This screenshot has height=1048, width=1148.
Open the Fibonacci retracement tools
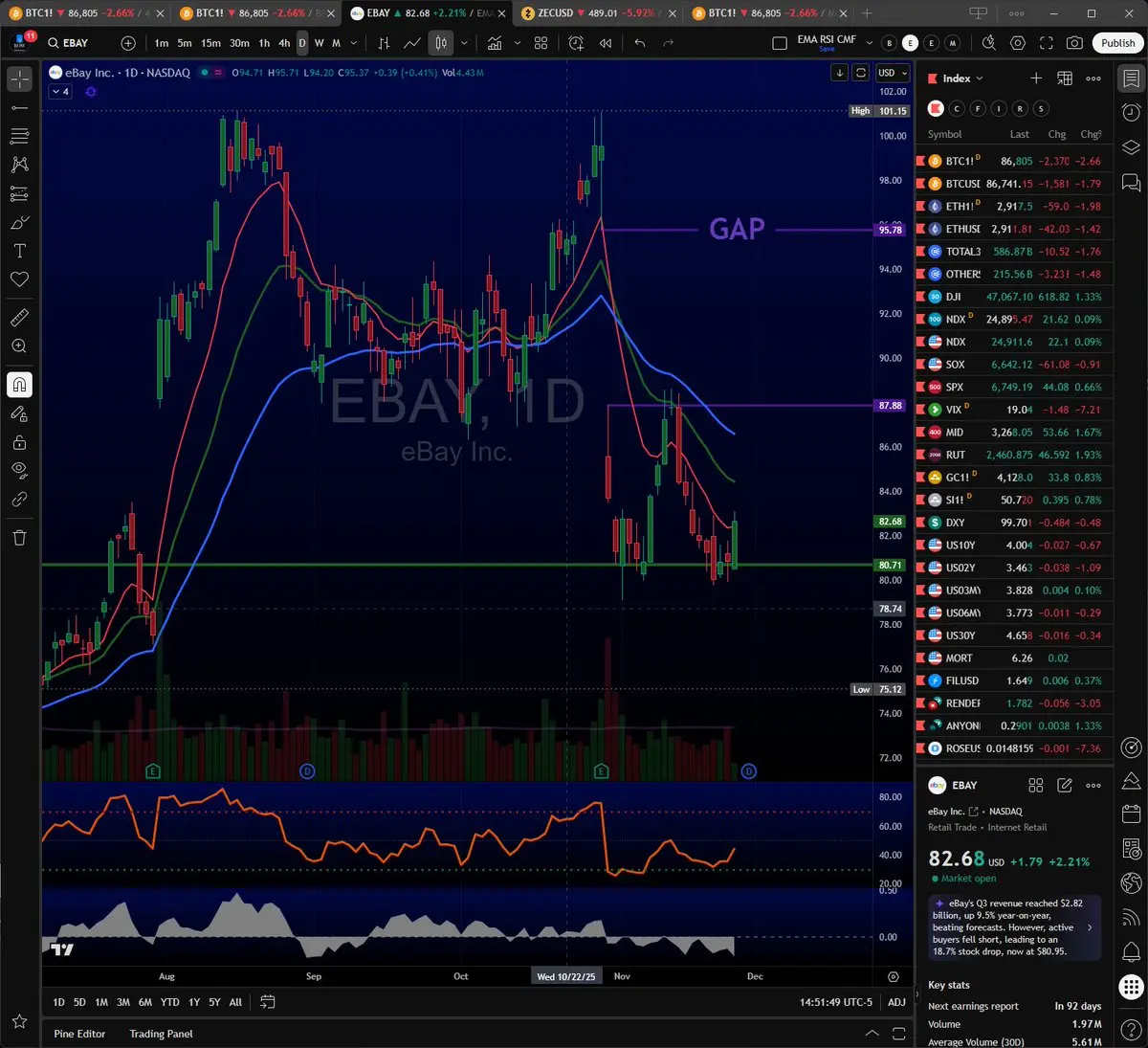tap(19, 137)
